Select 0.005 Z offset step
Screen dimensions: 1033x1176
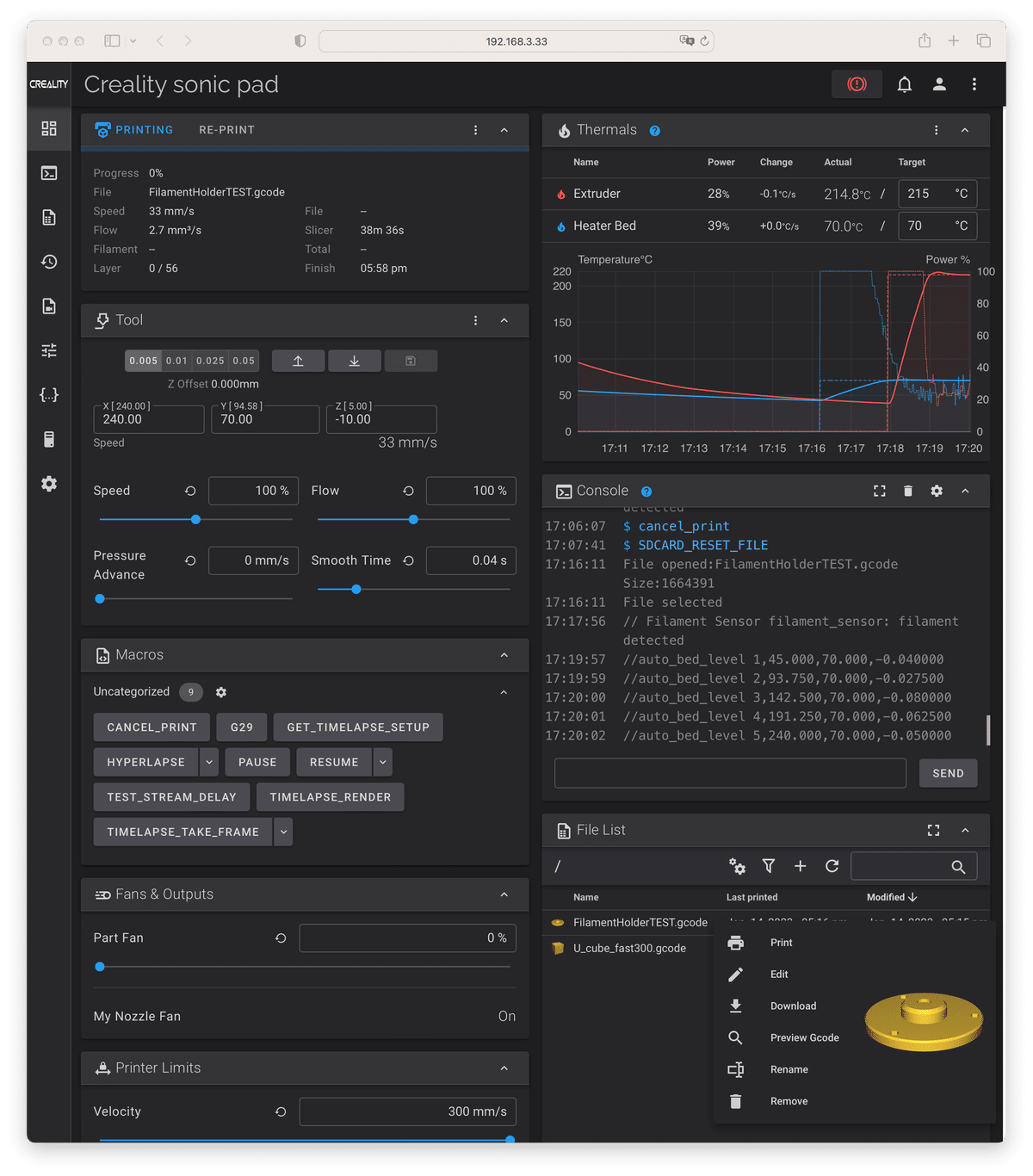pyautogui.click(x=144, y=361)
